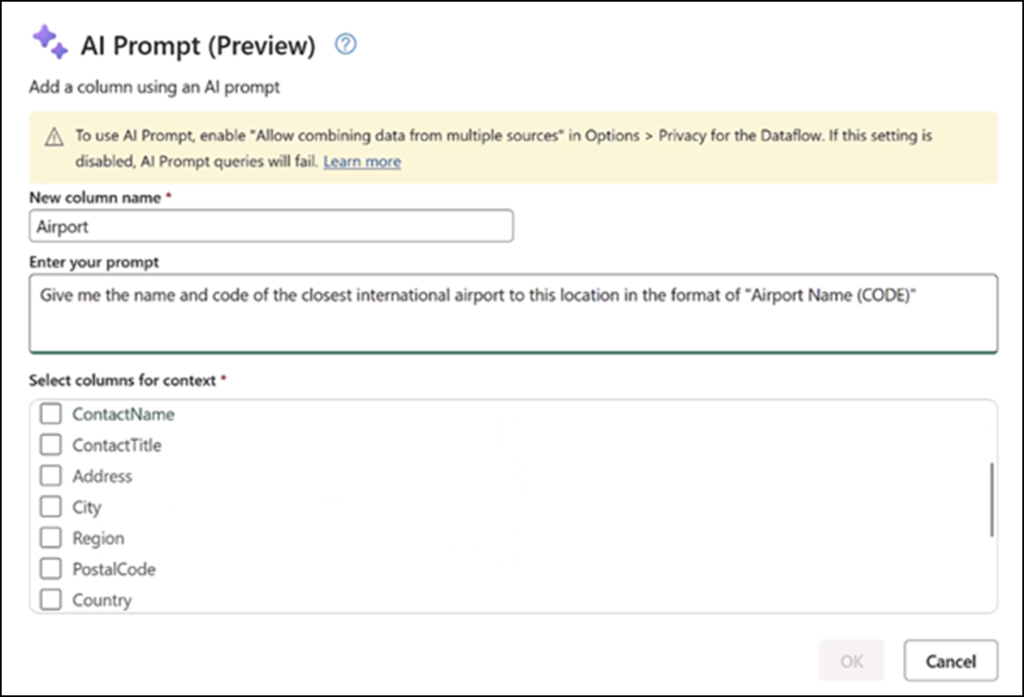
Task: Click inside the New column name field
Action: click(270, 225)
